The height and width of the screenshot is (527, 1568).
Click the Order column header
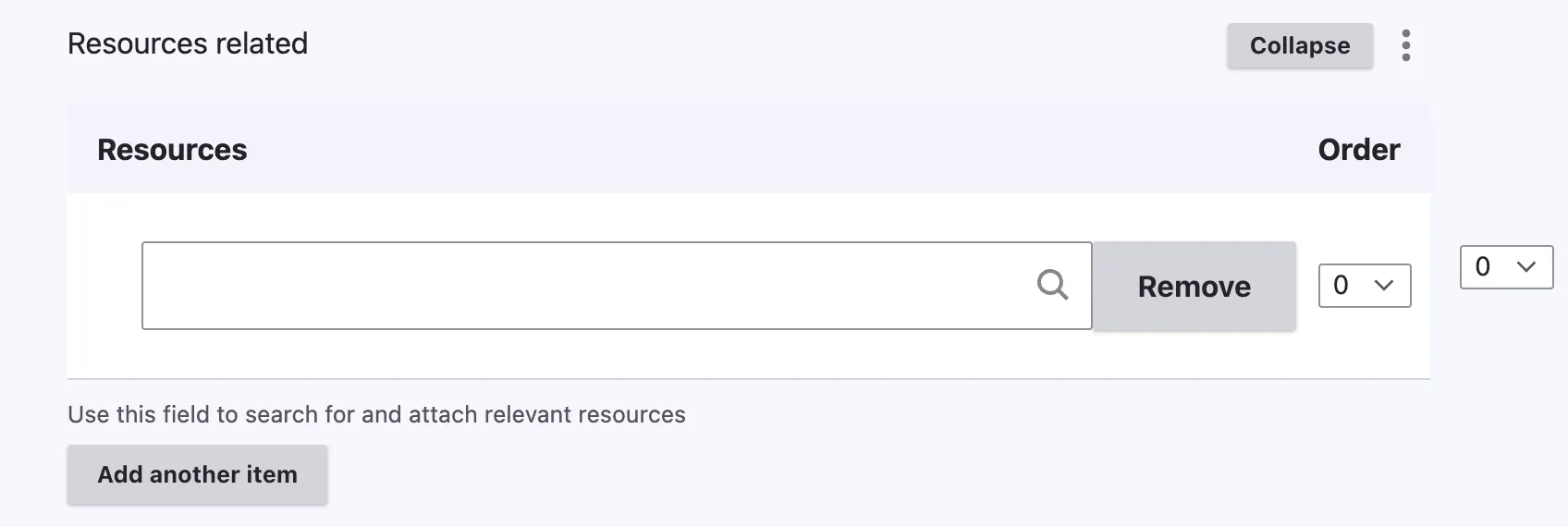1358,150
